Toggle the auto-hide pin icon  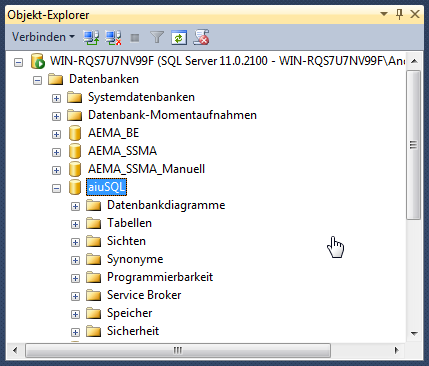(399, 14)
